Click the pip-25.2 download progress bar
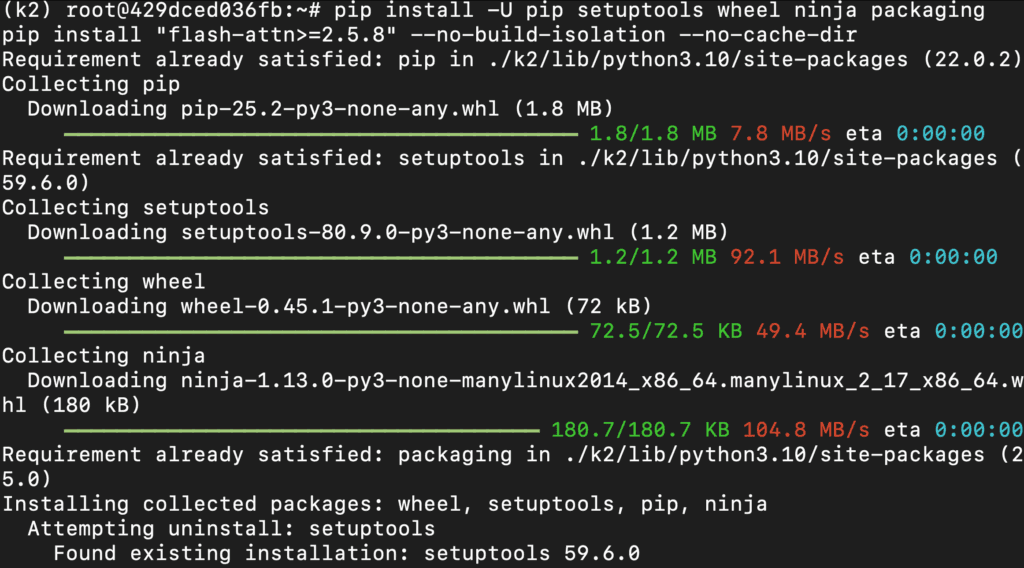Screen dimensions: 1024x568 tap(320, 133)
